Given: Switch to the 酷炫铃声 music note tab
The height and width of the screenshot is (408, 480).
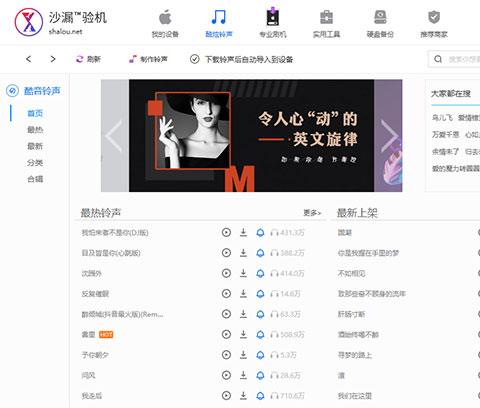Looking at the screenshot, I should pos(219,23).
